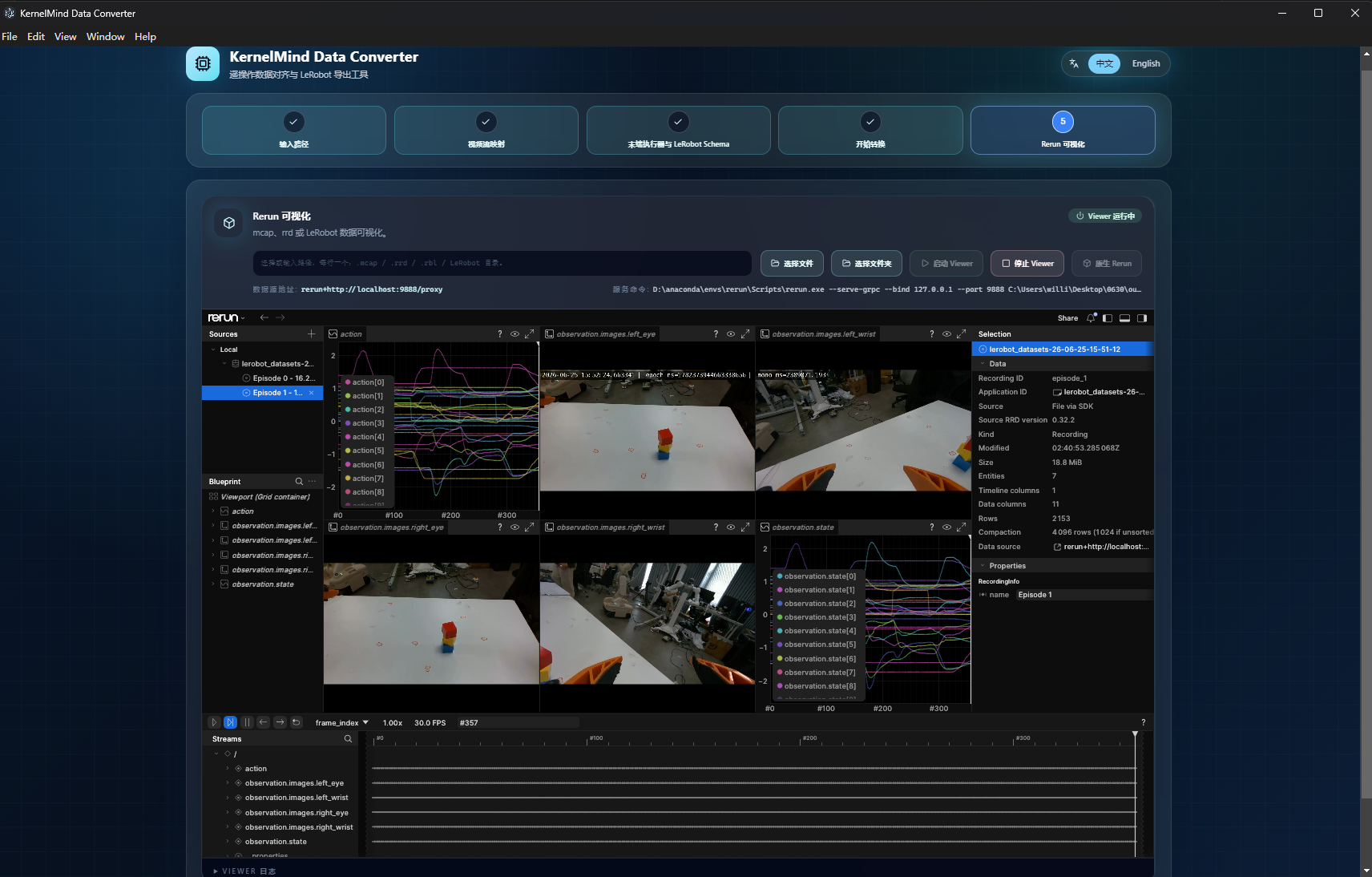
Task: Open the Rerun notifications bell
Action: click(x=1091, y=318)
